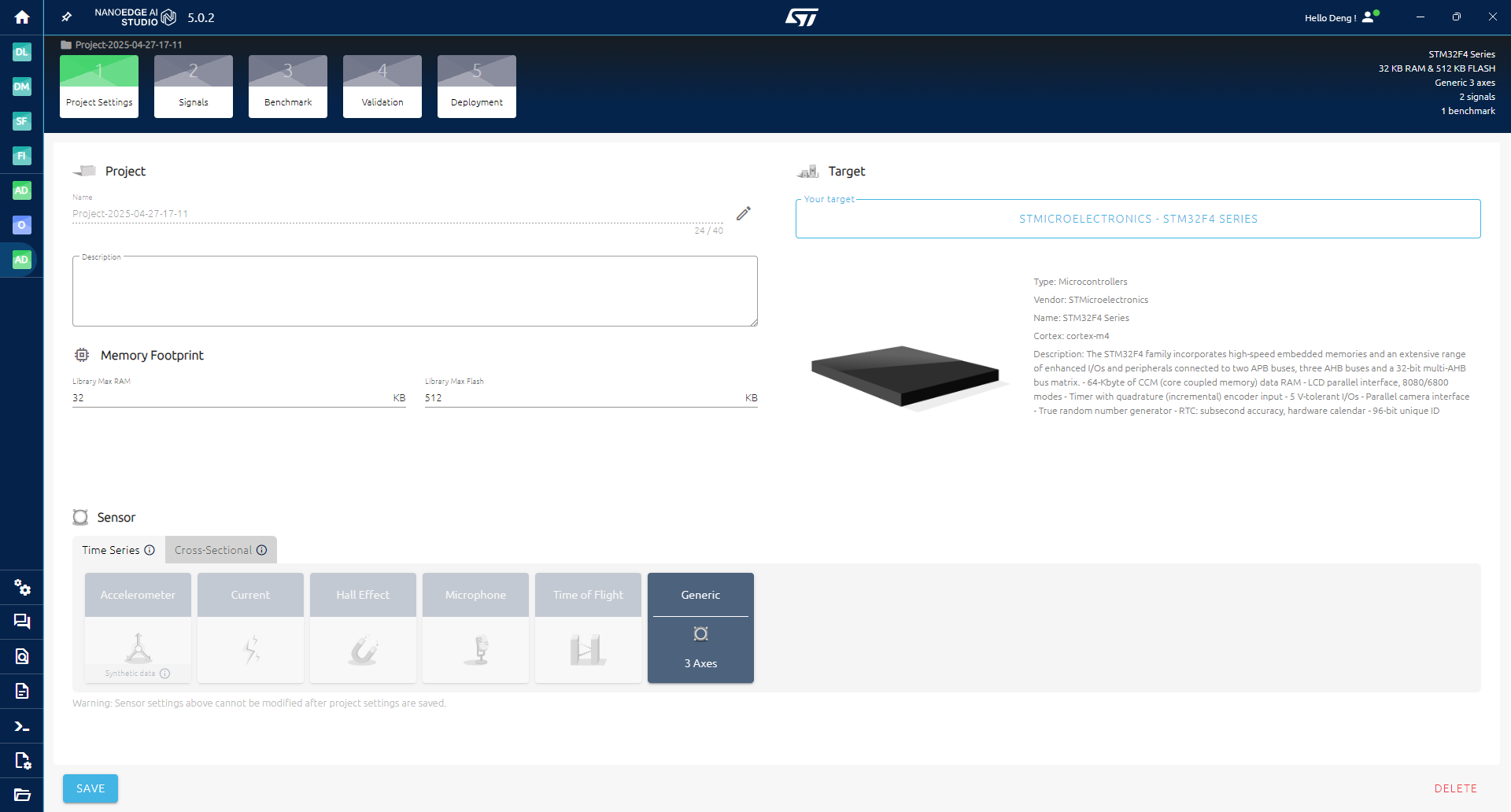Screen dimensions: 1511x812
Task: Click the 'Cortex: cortex-m4' text
Action: 1071,336
